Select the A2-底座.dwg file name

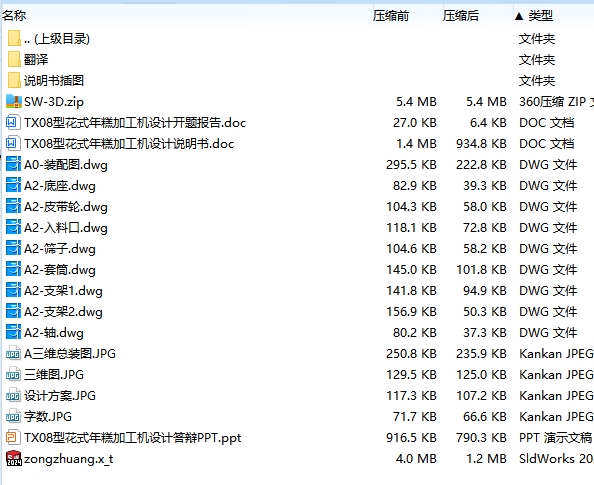[60, 186]
